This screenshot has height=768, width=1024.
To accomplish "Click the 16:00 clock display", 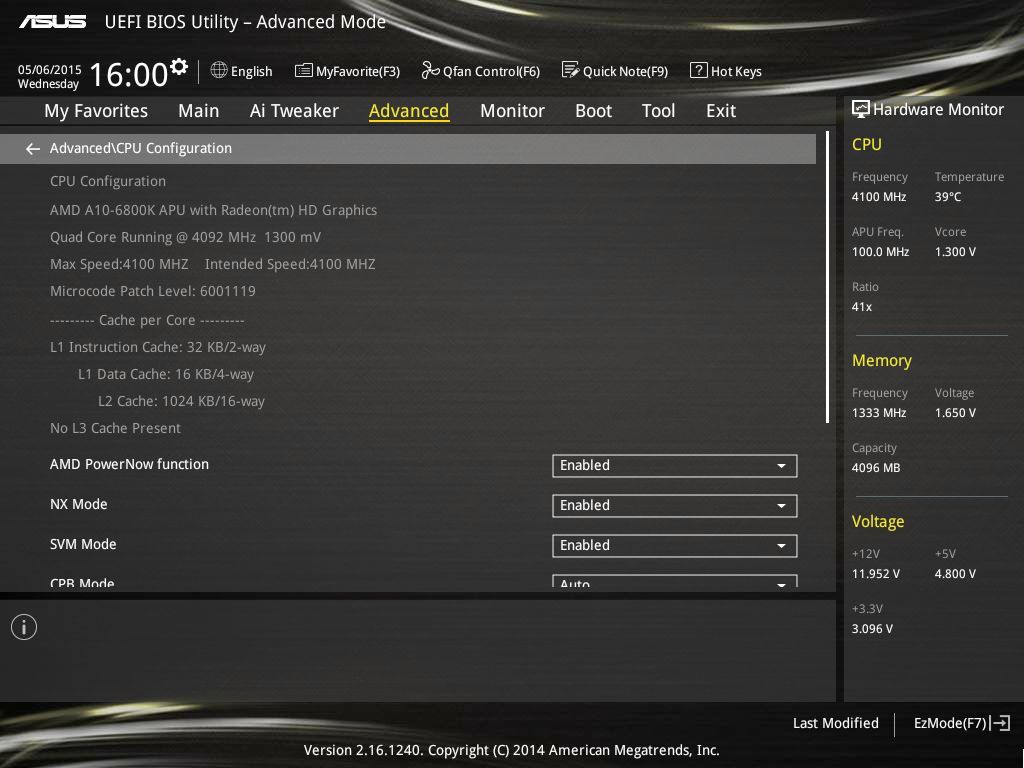I will tap(129, 74).
